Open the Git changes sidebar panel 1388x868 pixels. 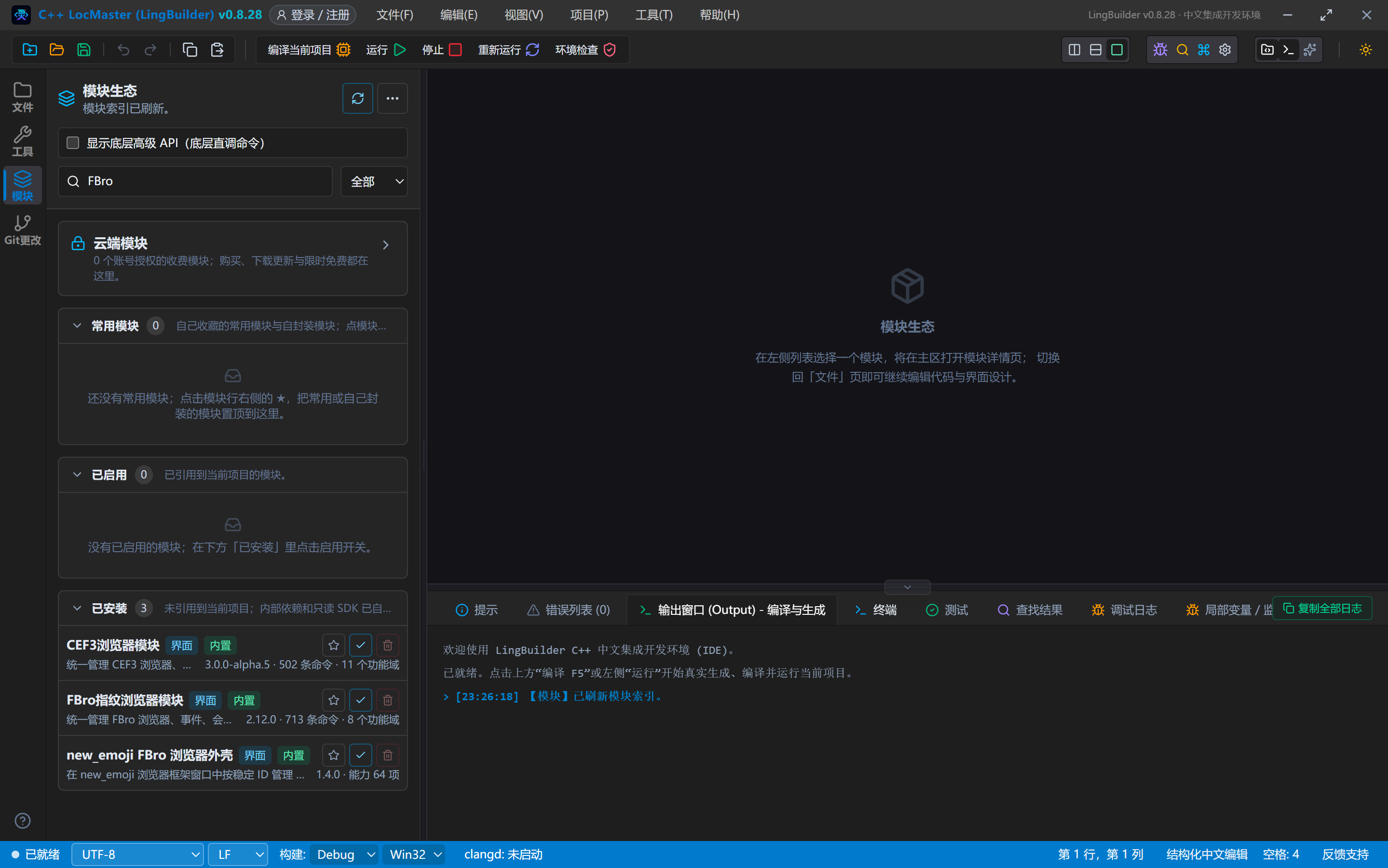coord(23,230)
